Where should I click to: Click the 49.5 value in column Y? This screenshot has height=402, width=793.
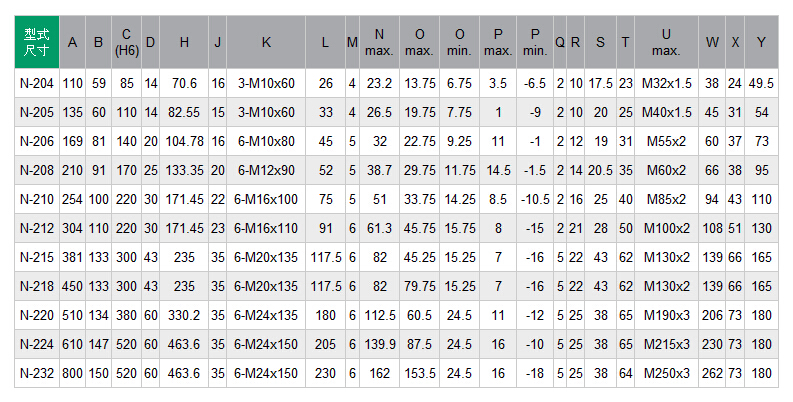pyautogui.click(x=761, y=84)
